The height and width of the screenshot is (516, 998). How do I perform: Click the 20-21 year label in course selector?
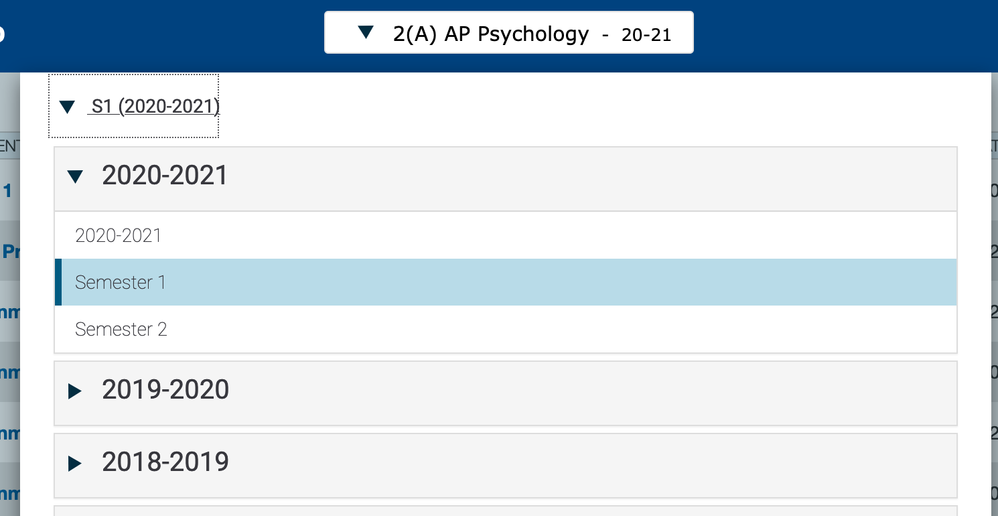point(645,35)
